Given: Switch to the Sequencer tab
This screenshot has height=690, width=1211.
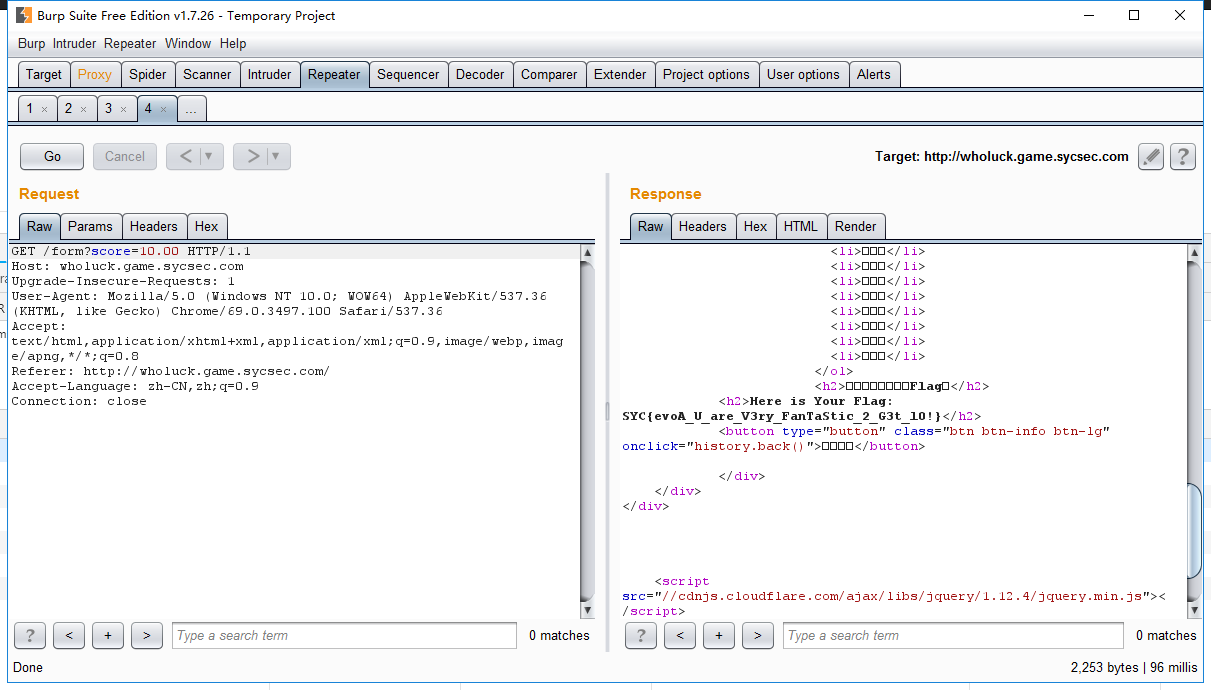Looking at the screenshot, I should pyautogui.click(x=408, y=74).
